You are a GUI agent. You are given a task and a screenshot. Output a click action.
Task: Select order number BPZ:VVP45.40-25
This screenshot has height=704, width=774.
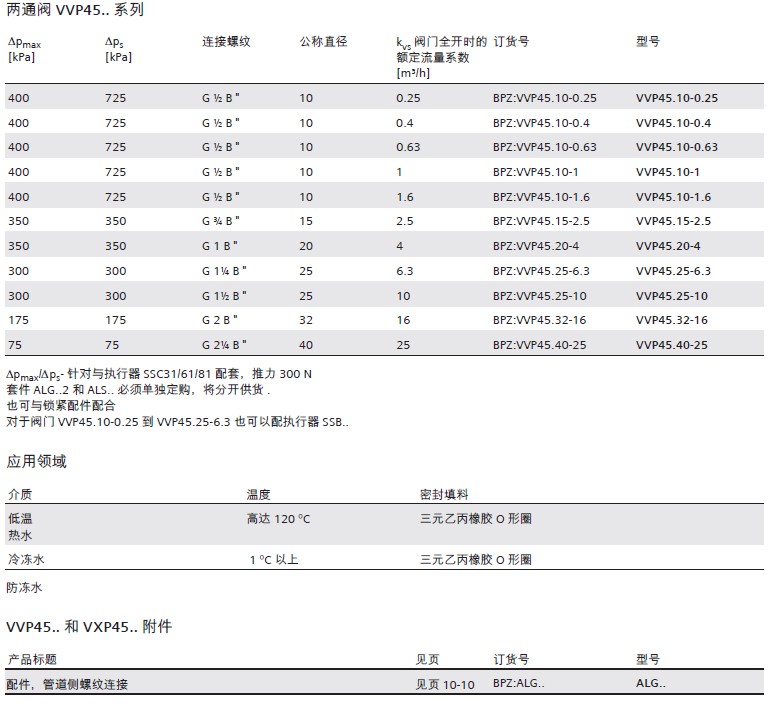540,345
